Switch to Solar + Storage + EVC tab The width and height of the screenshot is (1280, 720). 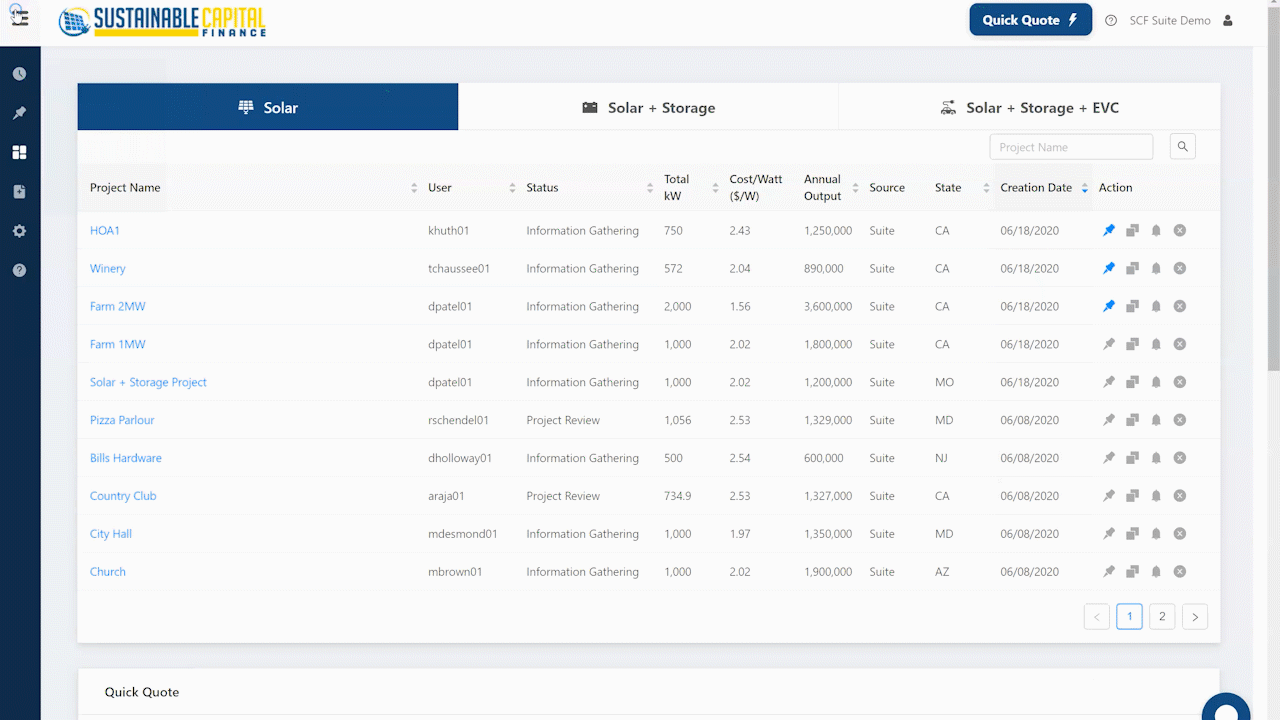1029,107
